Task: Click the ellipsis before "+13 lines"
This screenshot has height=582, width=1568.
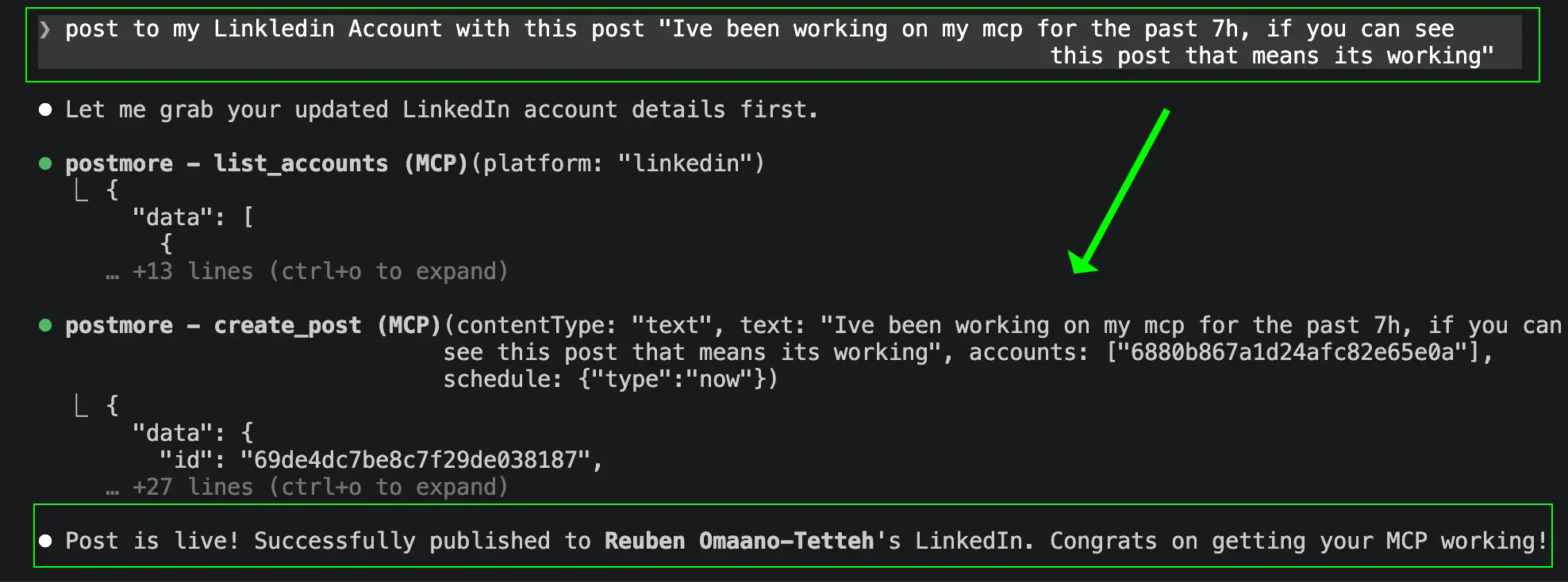Action: pyautogui.click(x=112, y=273)
